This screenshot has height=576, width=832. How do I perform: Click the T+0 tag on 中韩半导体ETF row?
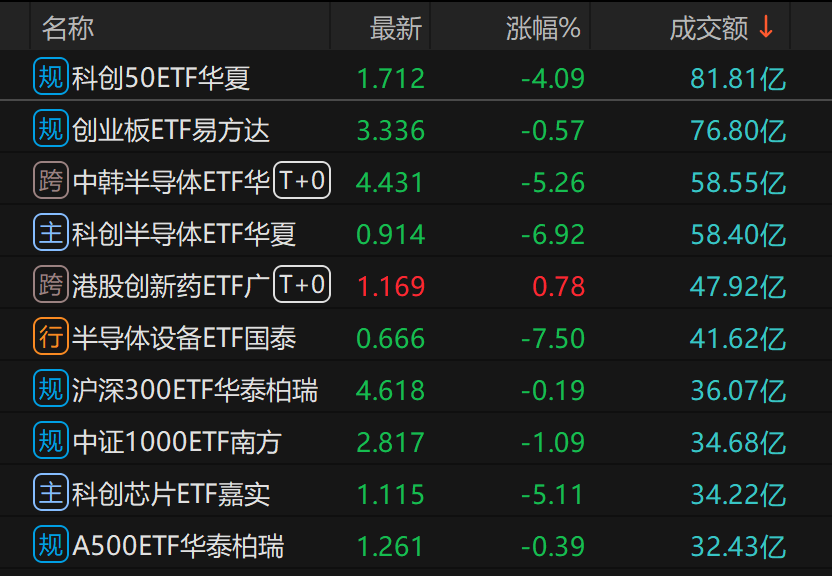[x=302, y=180]
